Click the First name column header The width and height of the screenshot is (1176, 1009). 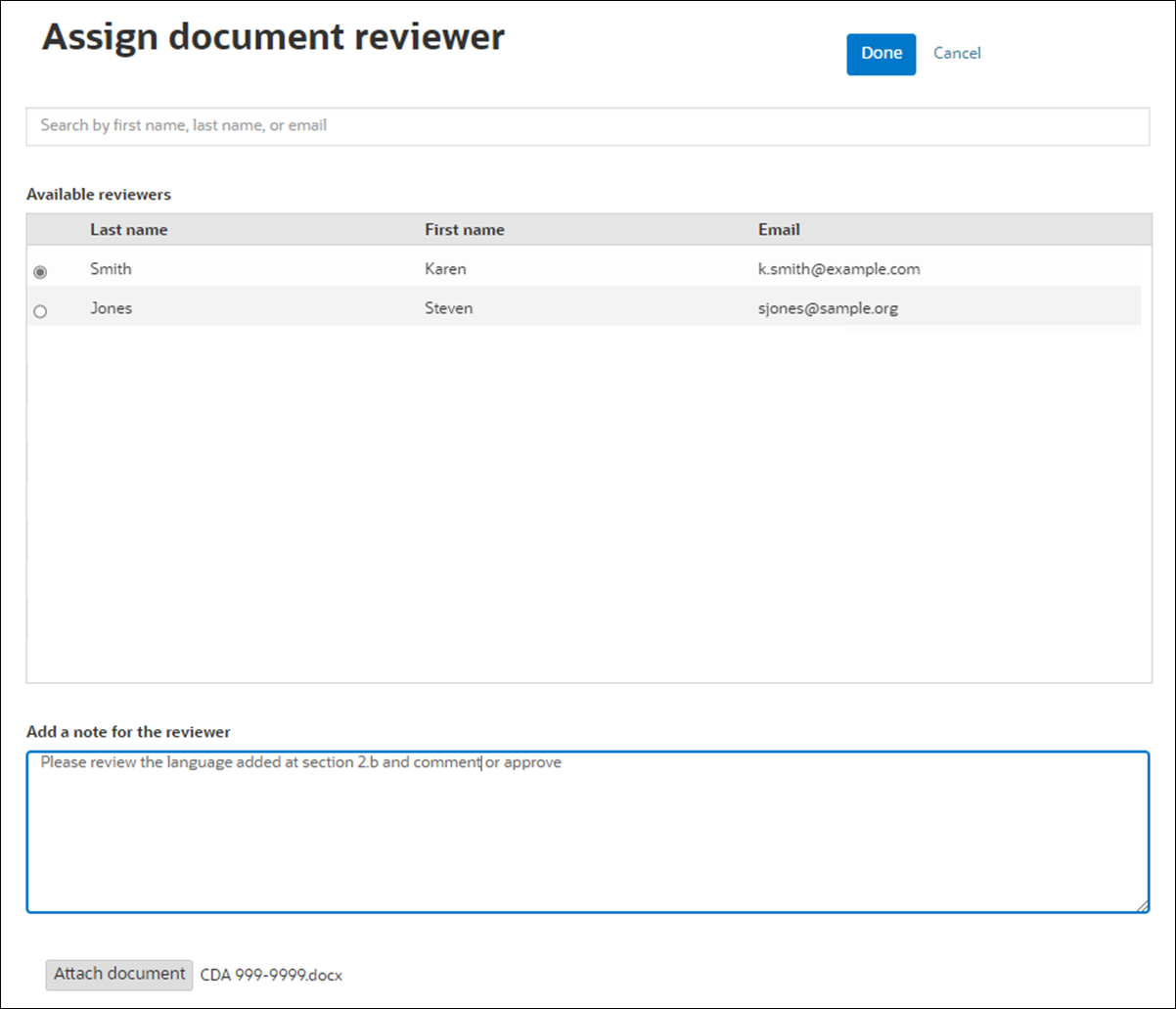click(464, 230)
